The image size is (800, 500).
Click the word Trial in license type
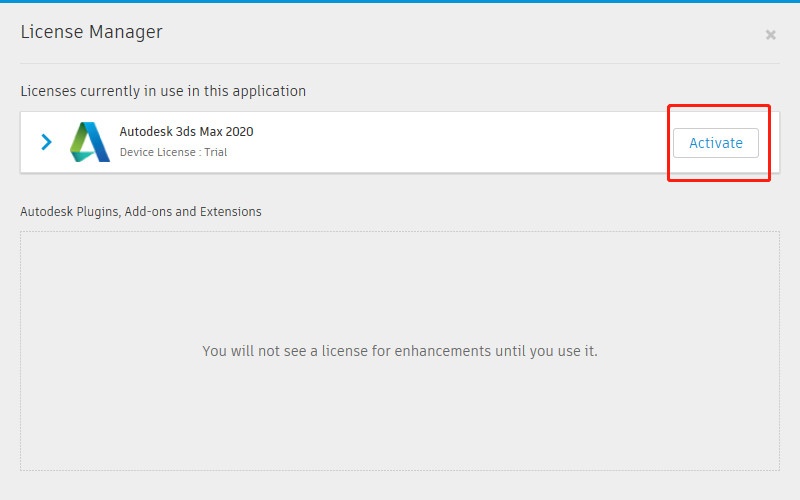click(x=214, y=153)
